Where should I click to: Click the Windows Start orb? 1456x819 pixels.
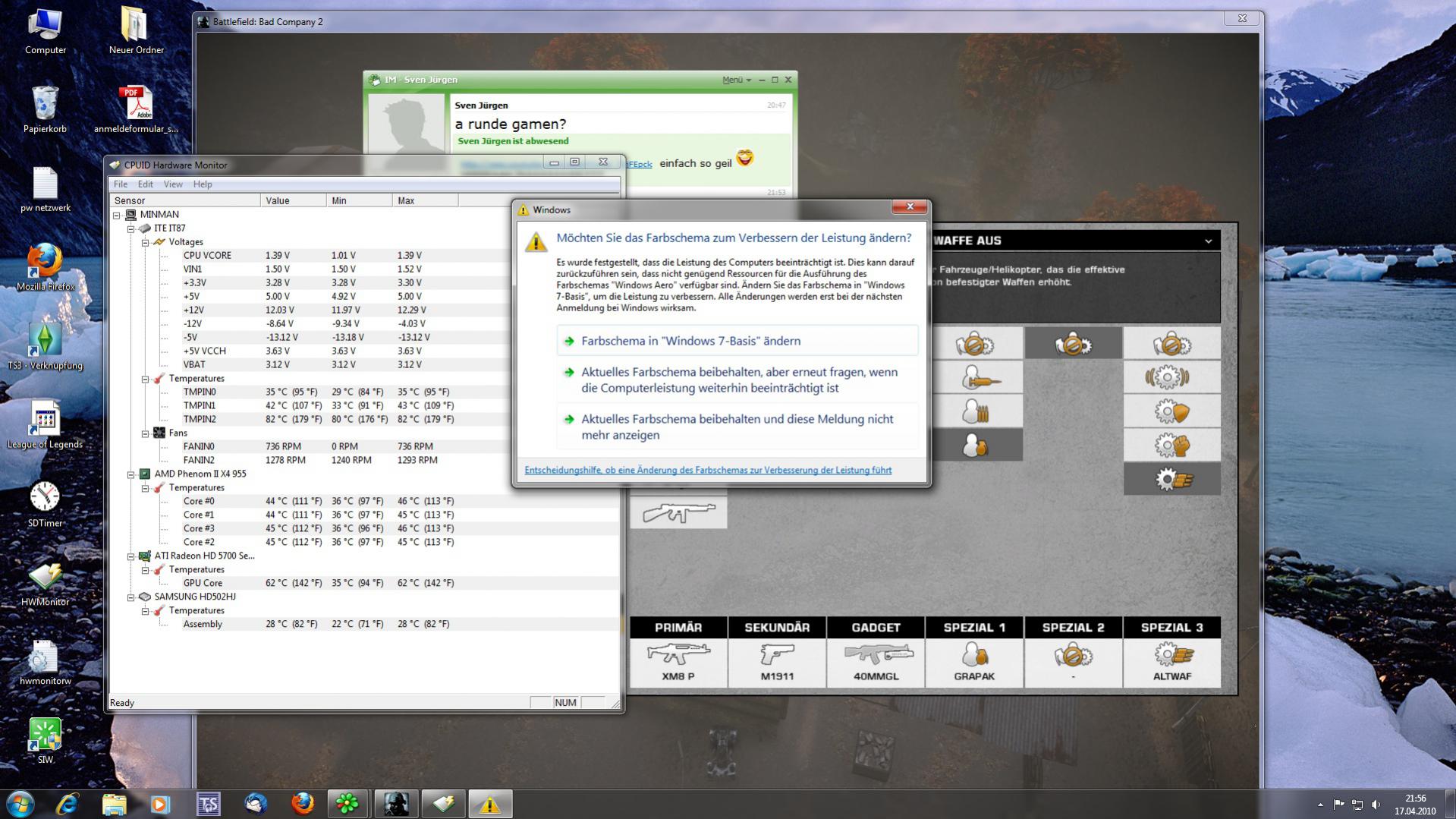coord(20,804)
